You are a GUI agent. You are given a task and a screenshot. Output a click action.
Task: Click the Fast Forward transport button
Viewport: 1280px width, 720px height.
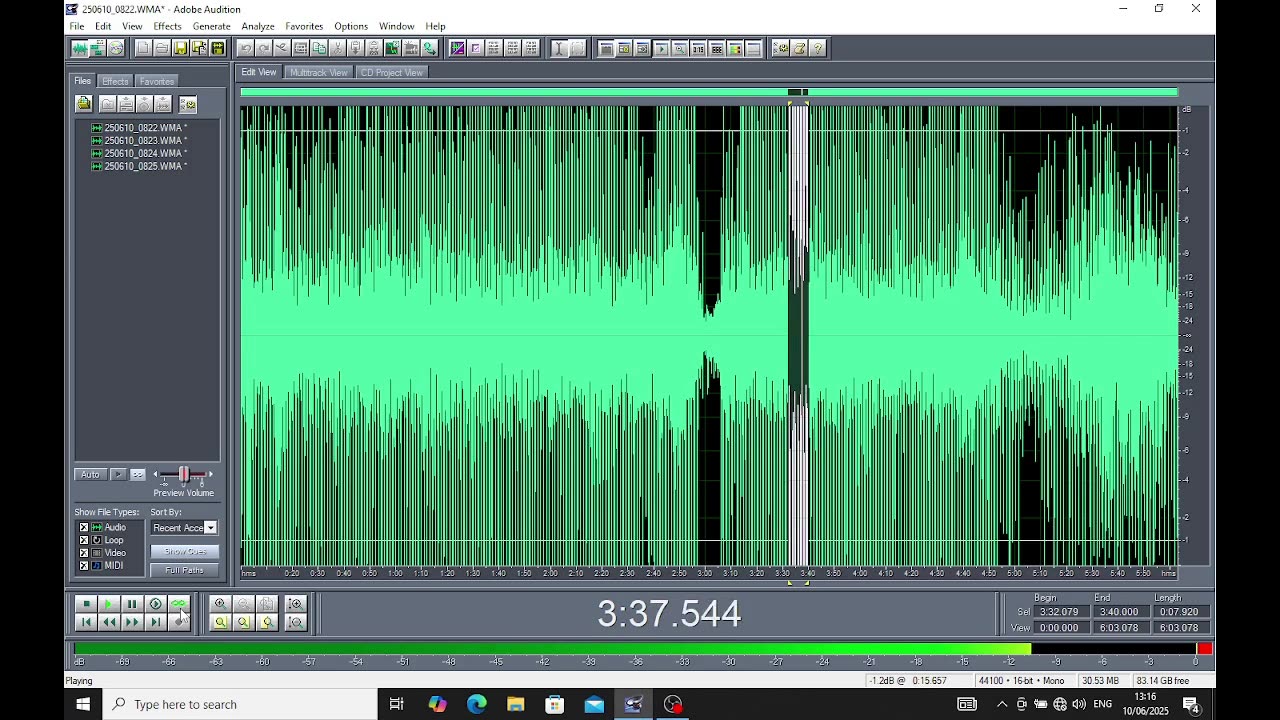[132, 622]
